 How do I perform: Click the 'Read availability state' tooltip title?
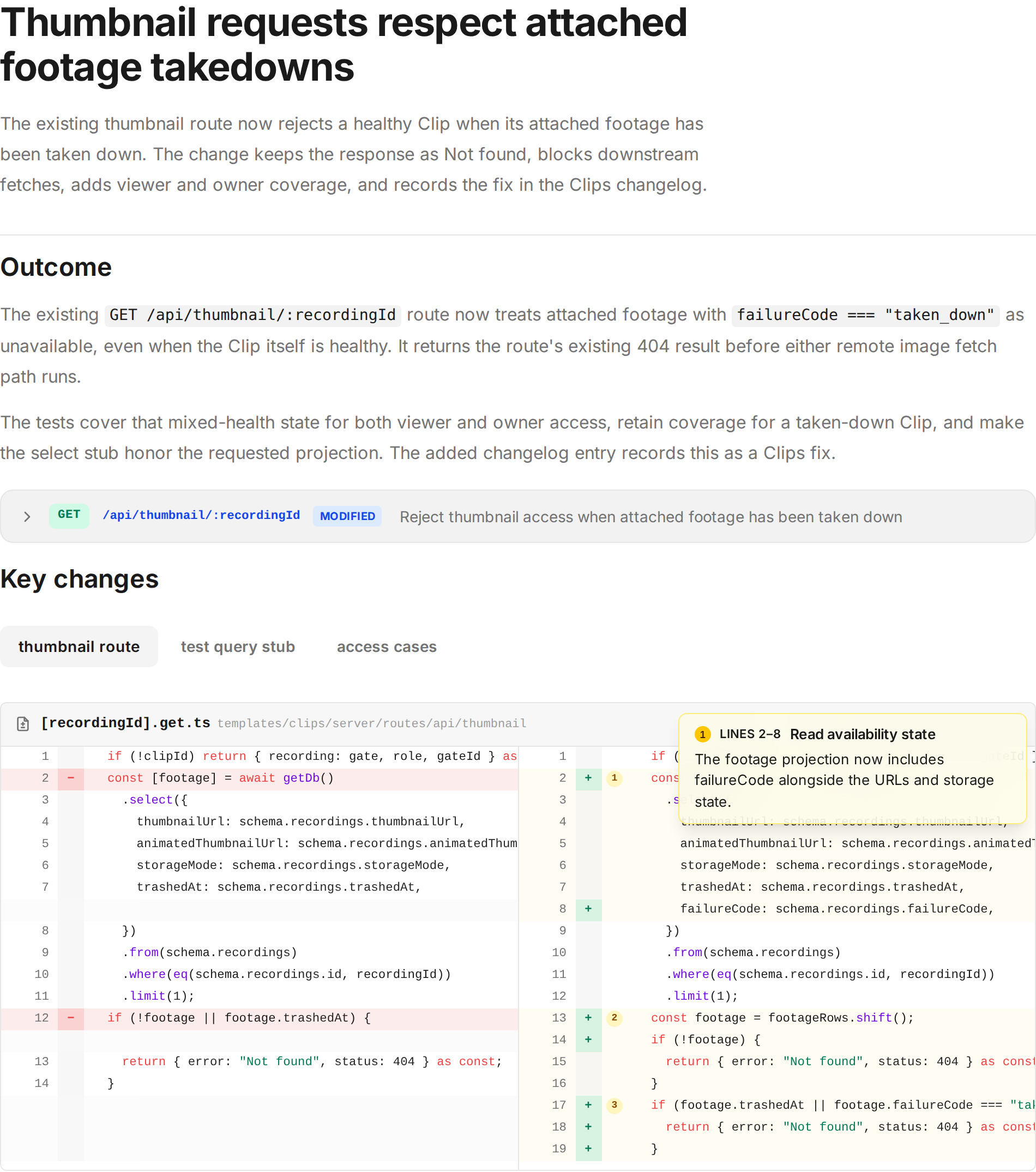click(x=863, y=734)
